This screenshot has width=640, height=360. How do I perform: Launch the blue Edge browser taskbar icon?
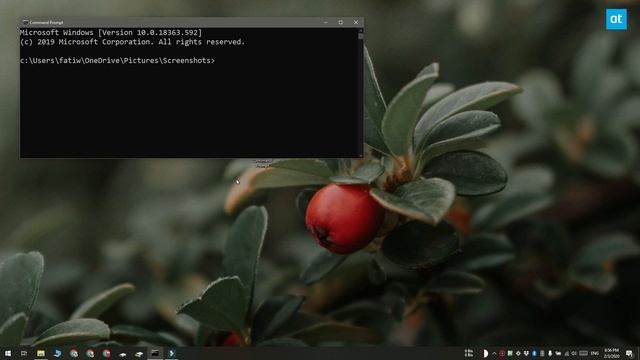coord(57,353)
